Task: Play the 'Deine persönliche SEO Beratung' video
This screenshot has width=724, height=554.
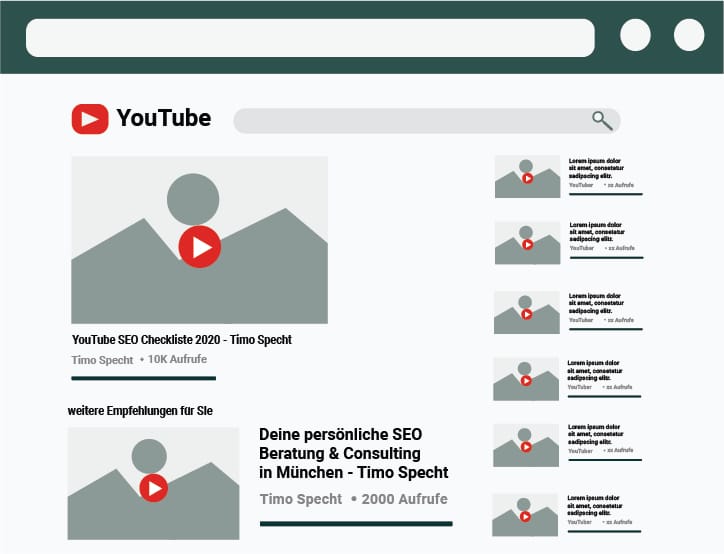Action: pyautogui.click(x=153, y=488)
